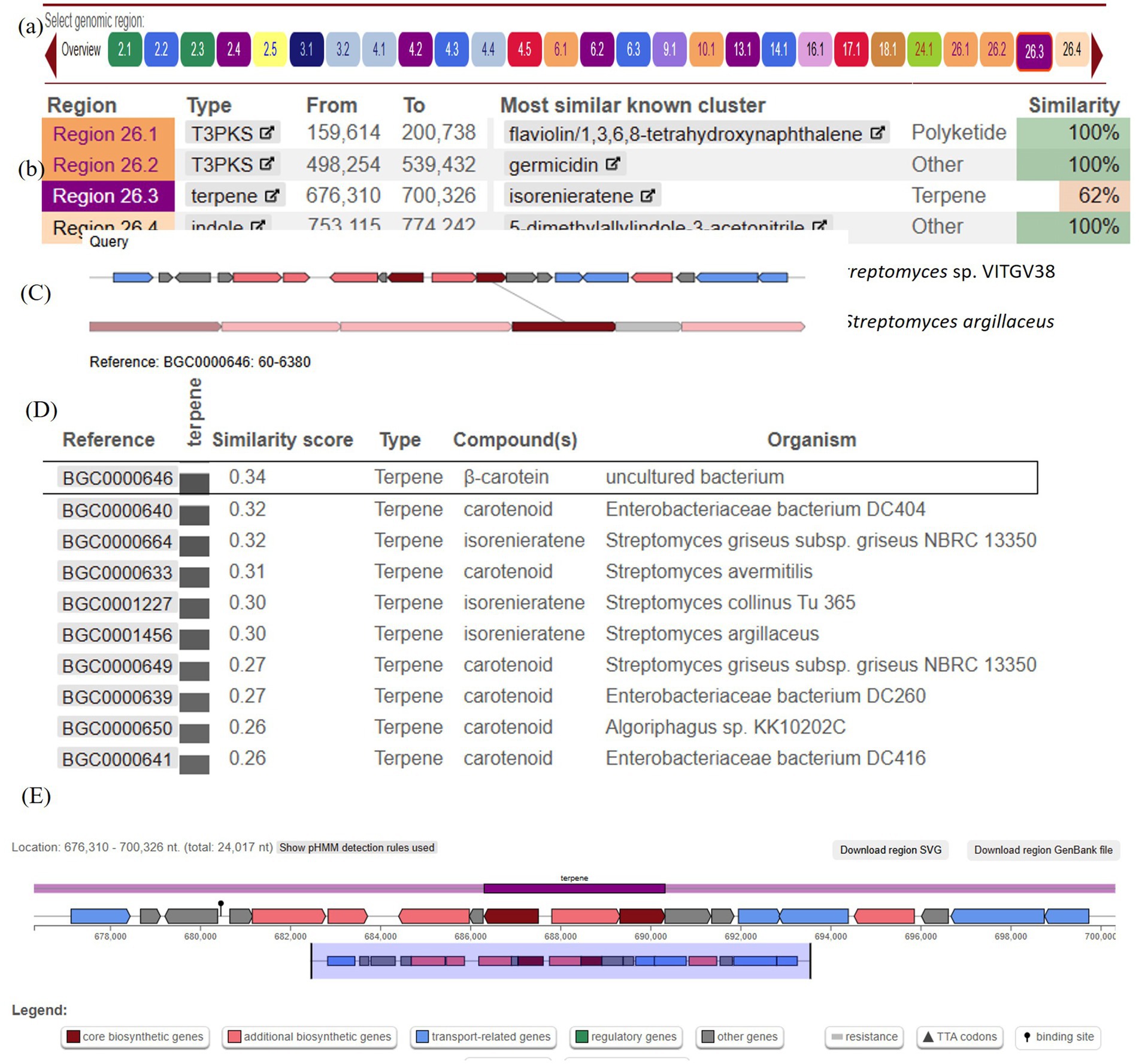Open external link icon beside germicidin
Screen dimensions: 1139x1064
tap(612, 164)
